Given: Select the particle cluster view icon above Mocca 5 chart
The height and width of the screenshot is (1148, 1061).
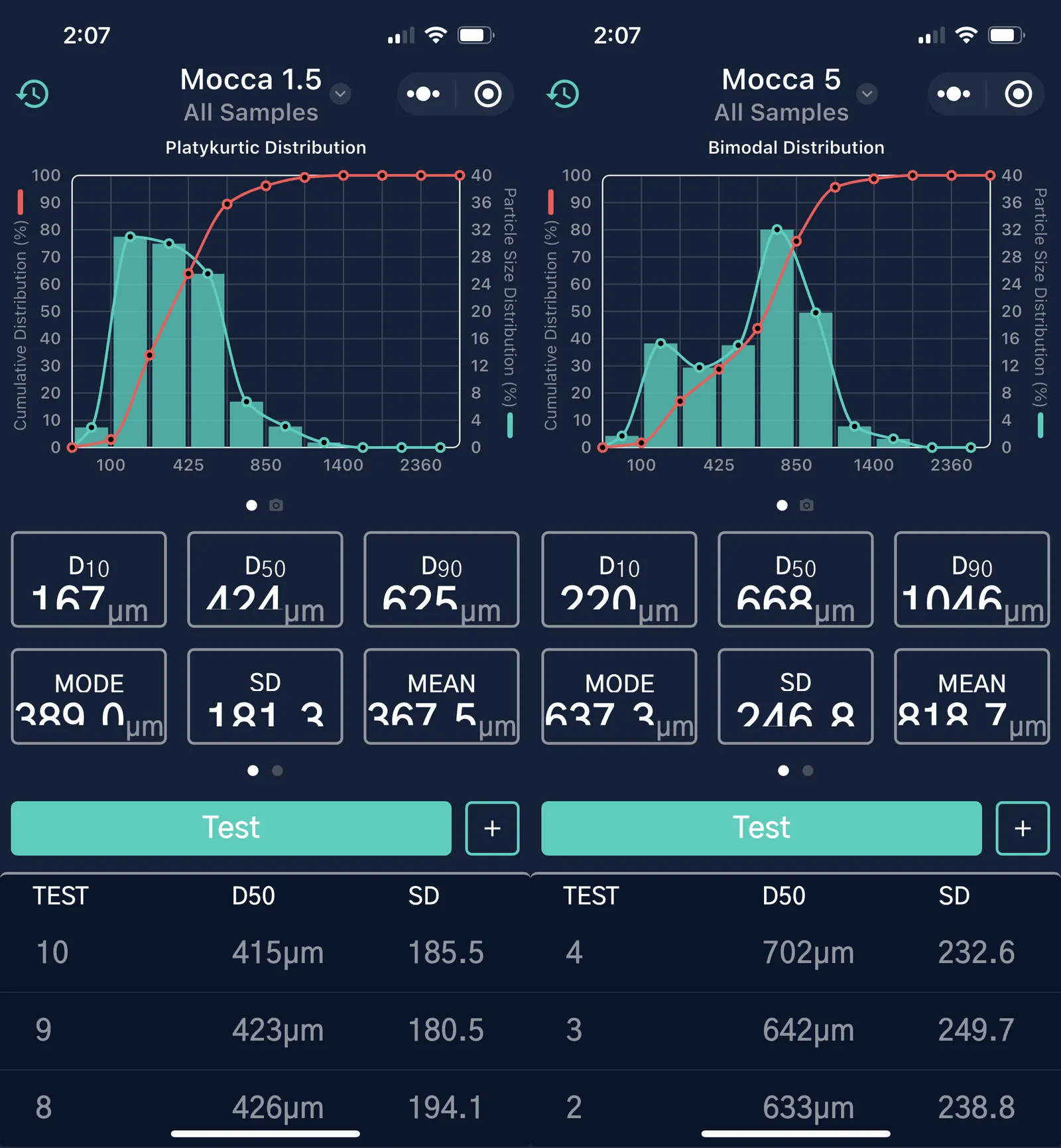Looking at the screenshot, I should click(x=954, y=94).
